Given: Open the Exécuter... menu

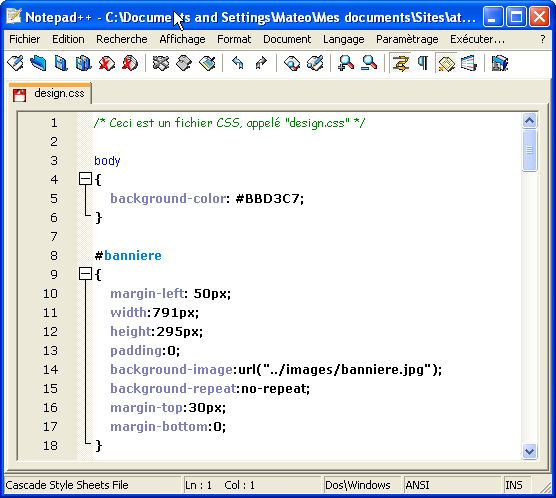Looking at the screenshot, I should tap(477, 39).
